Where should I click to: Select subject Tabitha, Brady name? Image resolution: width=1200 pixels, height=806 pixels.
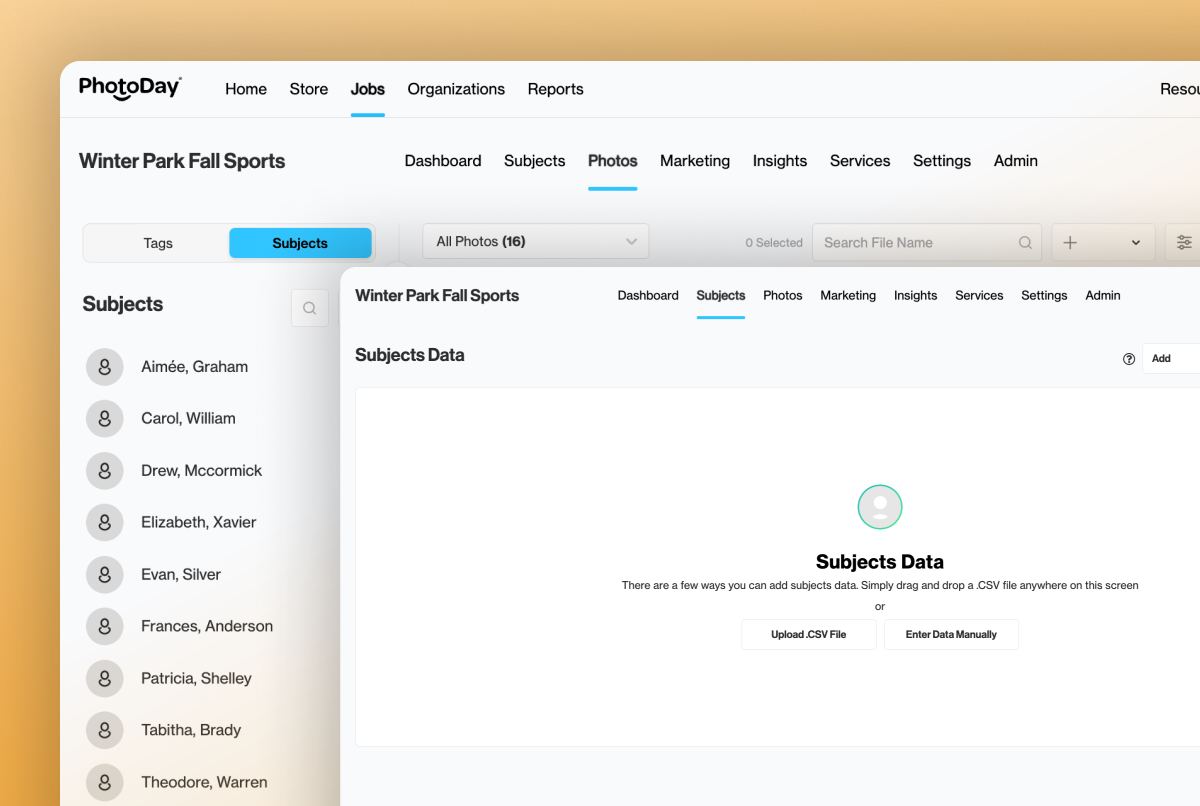click(x=191, y=731)
